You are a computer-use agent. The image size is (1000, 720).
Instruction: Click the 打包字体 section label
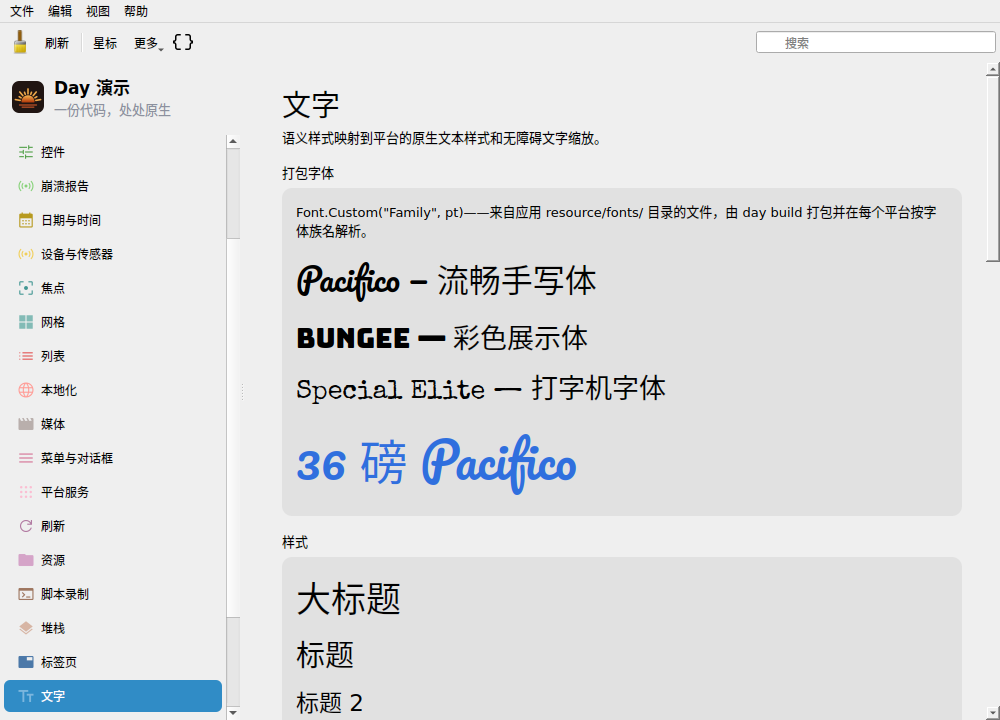click(x=308, y=173)
